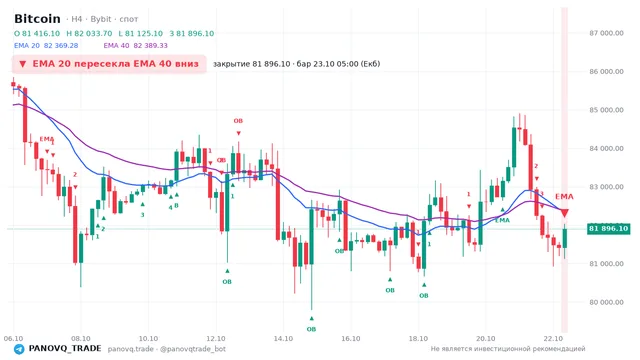Image resolution: width=640 pixels, height=360 pixels.
Task: Click the Telegram logo icon beside PANOVQ_TRADE
Action: (x=19, y=349)
